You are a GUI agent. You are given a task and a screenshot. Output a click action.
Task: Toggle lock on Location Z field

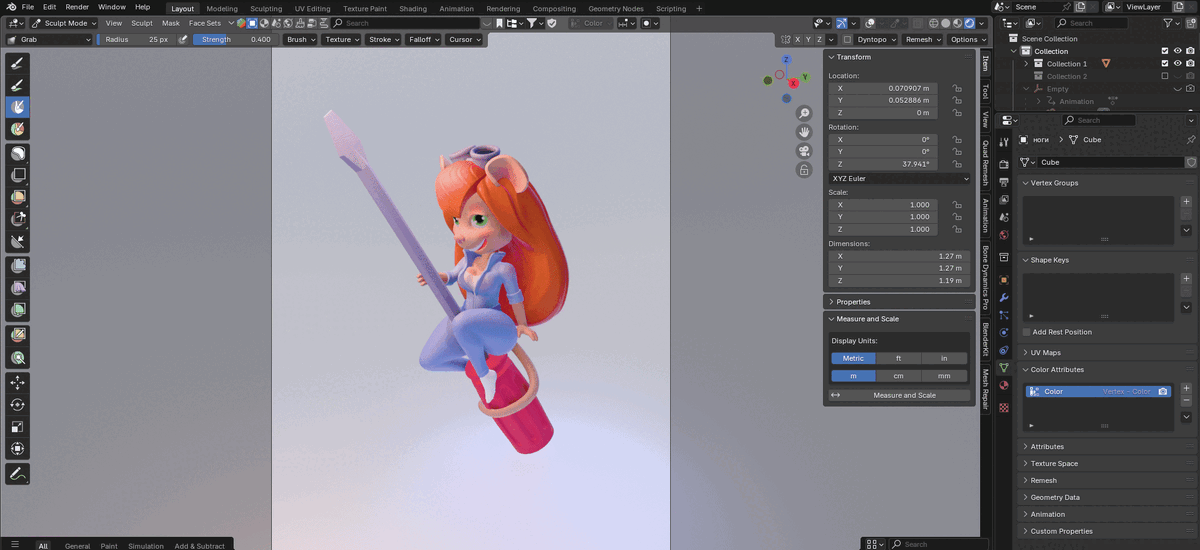957,112
